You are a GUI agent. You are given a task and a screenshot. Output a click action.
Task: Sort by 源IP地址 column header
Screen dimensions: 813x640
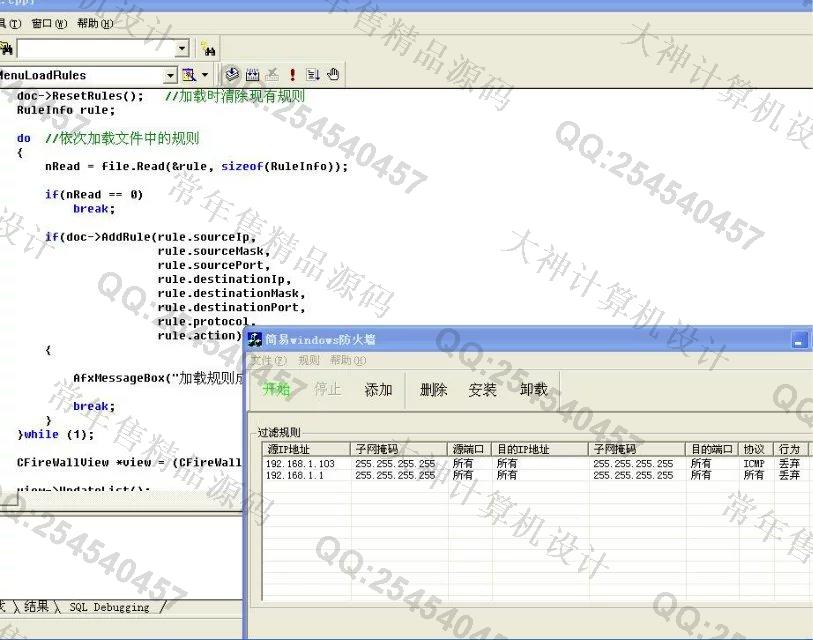pyautogui.click(x=306, y=449)
